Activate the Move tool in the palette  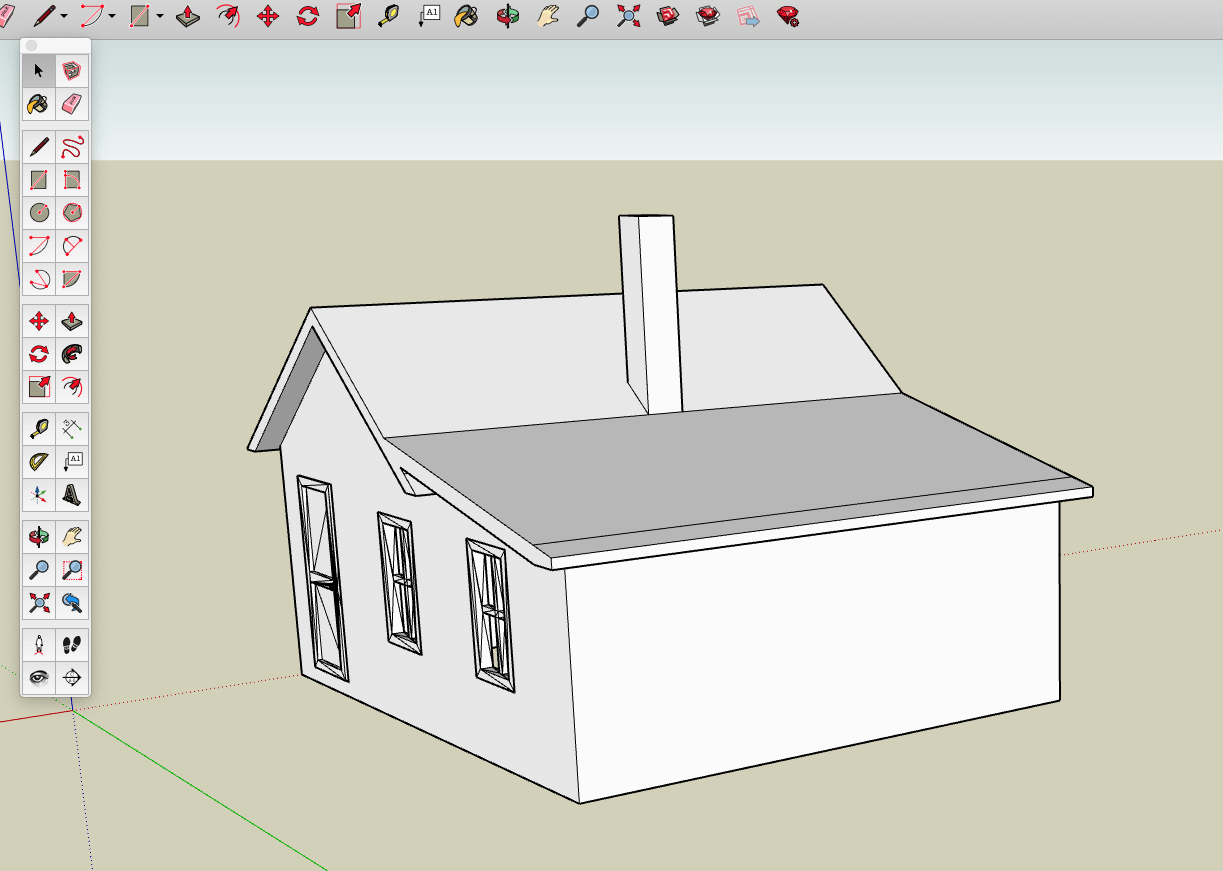coord(39,321)
